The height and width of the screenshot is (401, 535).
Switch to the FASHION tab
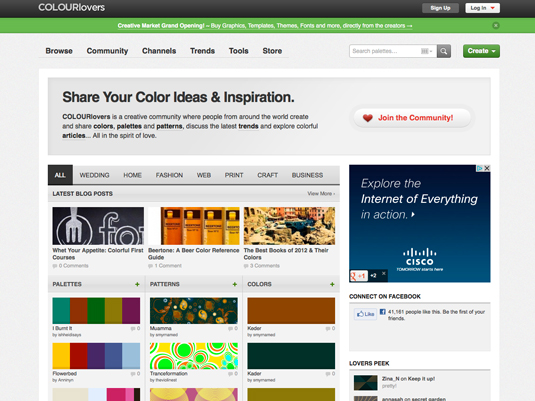(x=169, y=175)
